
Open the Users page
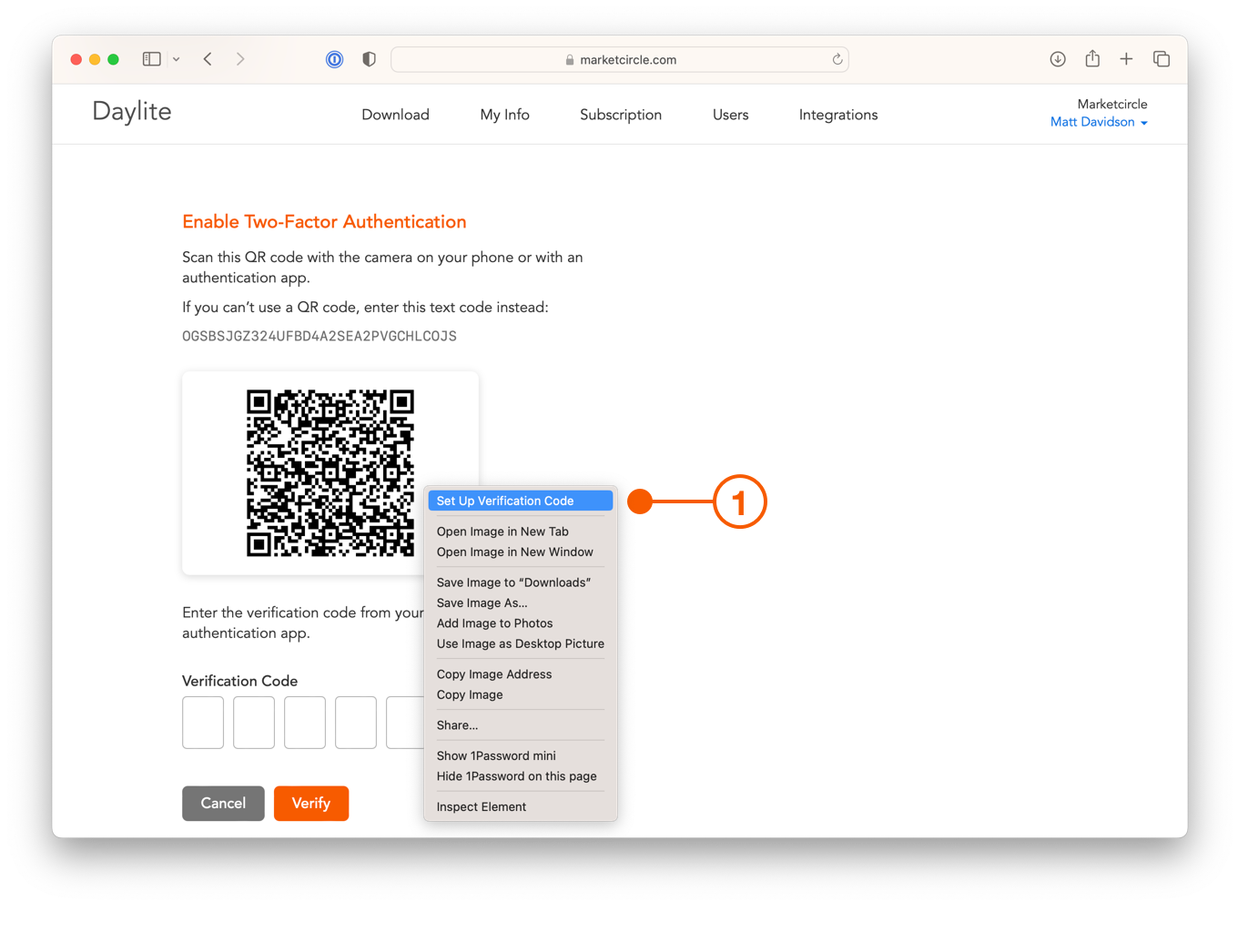click(x=731, y=115)
